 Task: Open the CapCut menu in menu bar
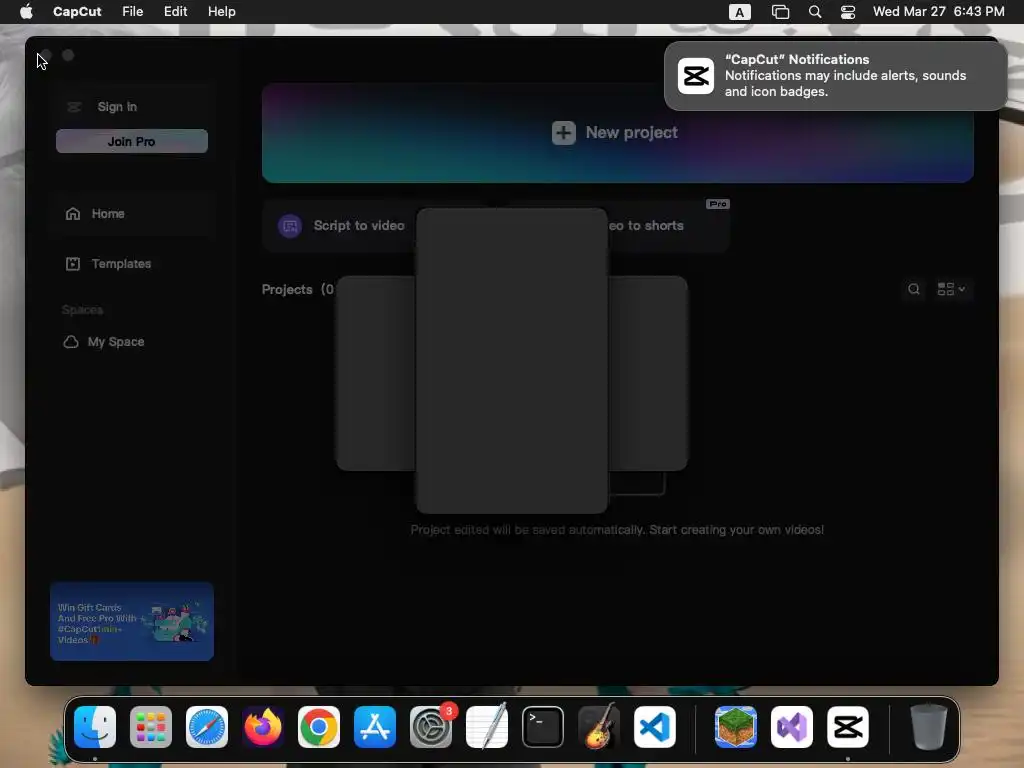coord(77,12)
